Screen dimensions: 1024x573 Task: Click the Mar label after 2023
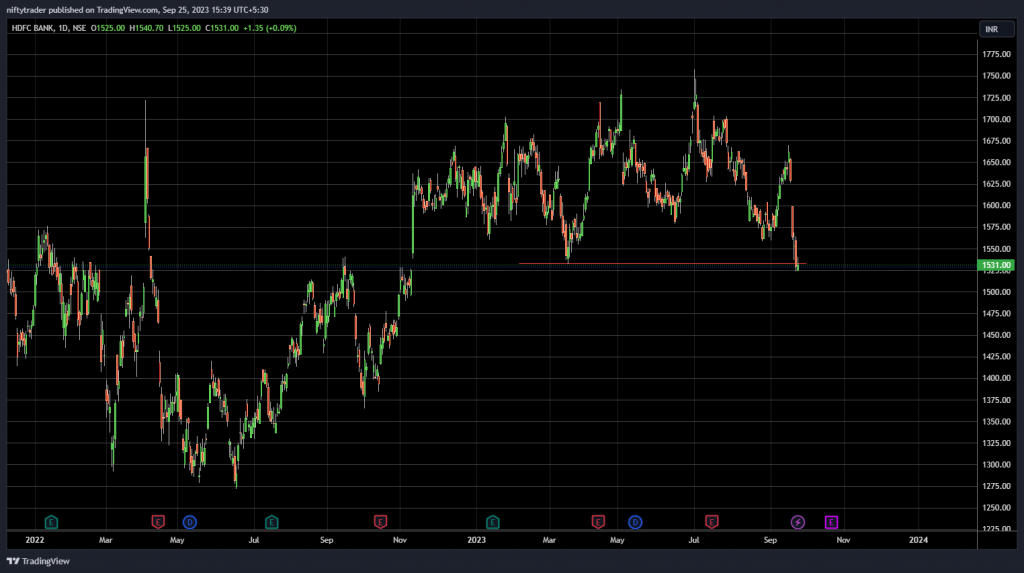[x=549, y=540]
